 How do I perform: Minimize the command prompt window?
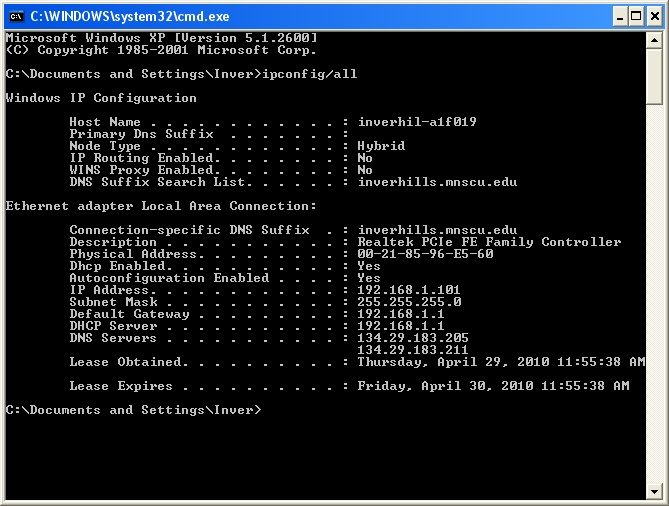[620, 17]
